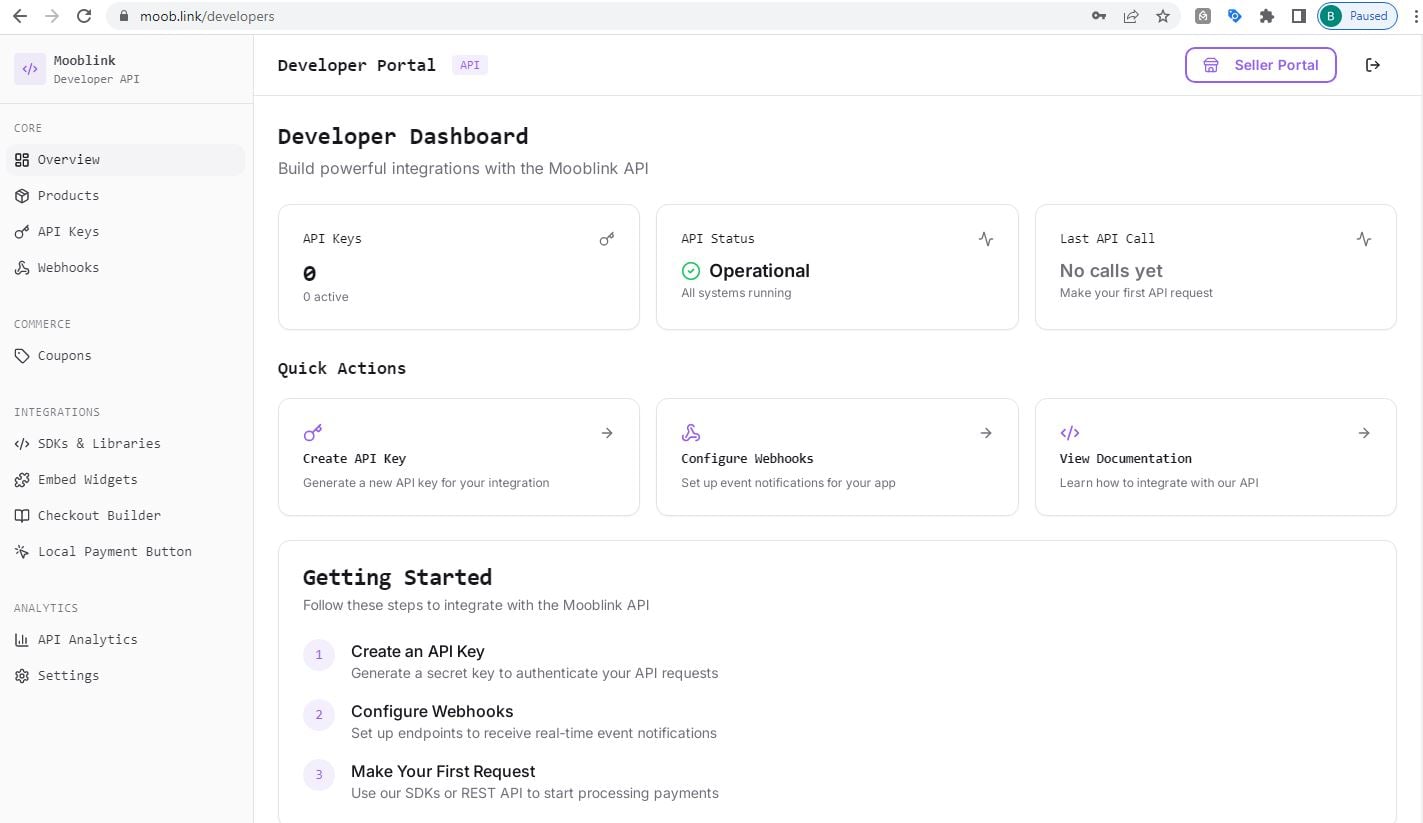The height and width of the screenshot is (823, 1423).
Task: Click the logout icon in header
Action: (x=1373, y=65)
